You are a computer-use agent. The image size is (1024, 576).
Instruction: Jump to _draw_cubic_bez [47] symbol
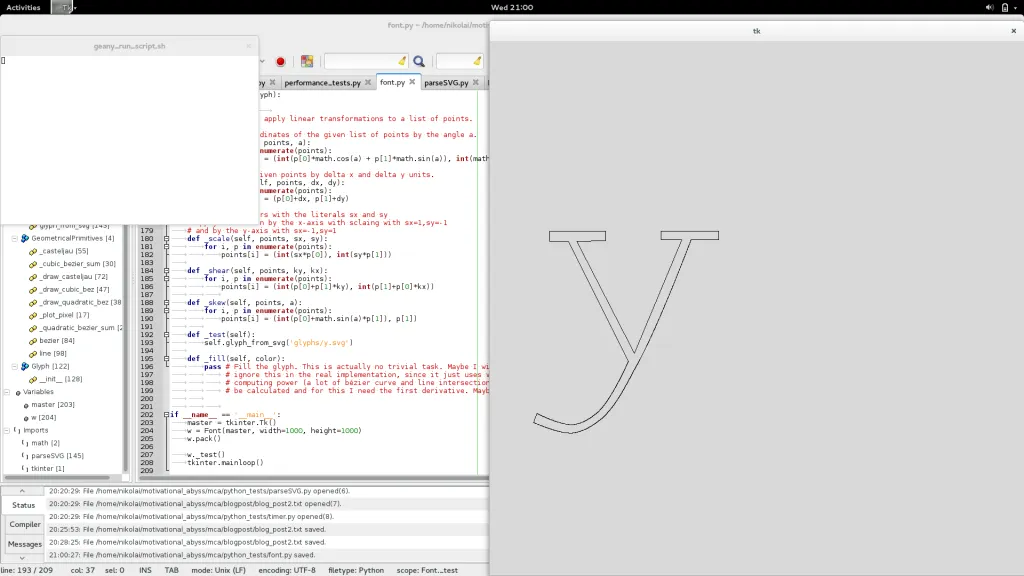pos(74,289)
